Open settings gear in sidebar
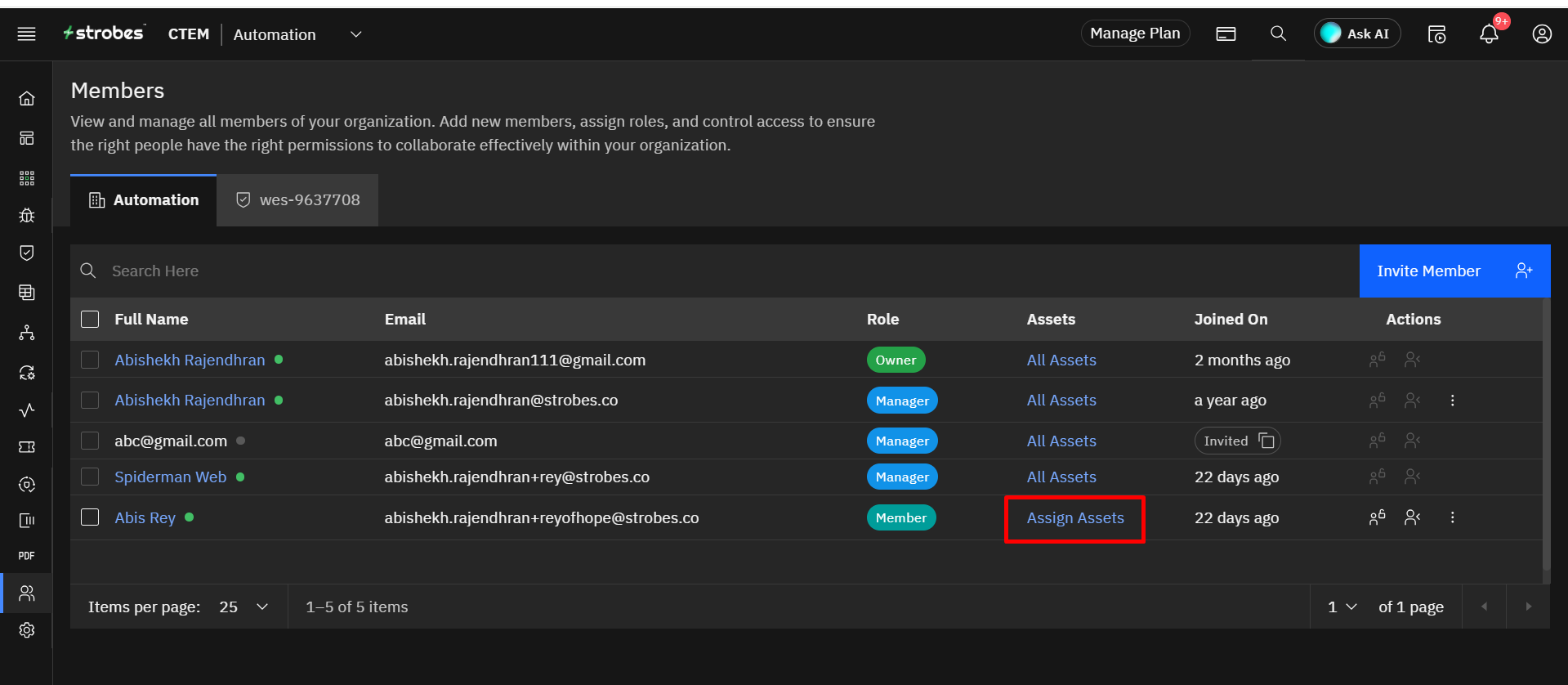1568x685 pixels. (x=27, y=630)
